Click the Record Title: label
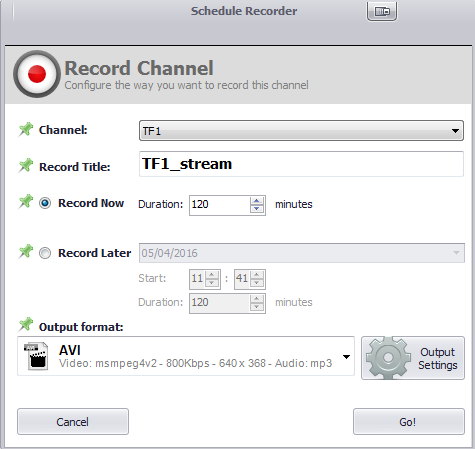475x449 pixels. click(75, 167)
